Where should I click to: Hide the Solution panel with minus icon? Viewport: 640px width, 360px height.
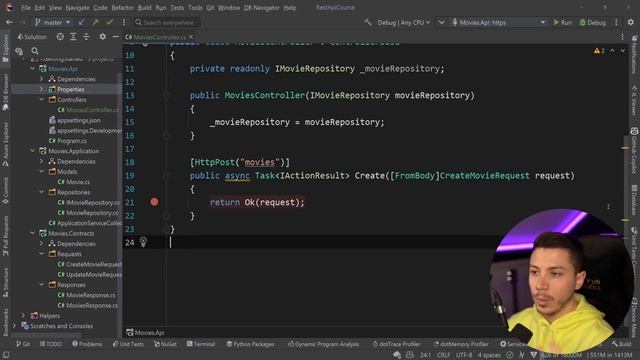[116, 37]
